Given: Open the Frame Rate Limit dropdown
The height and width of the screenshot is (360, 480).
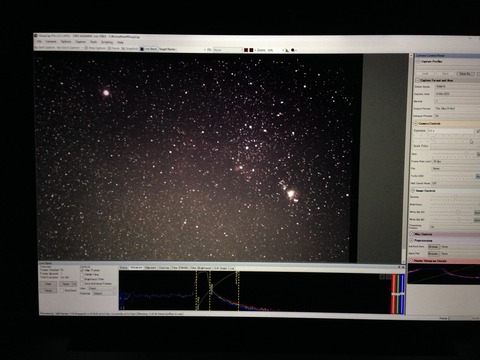Looking at the screenshot, I should 456,161.
